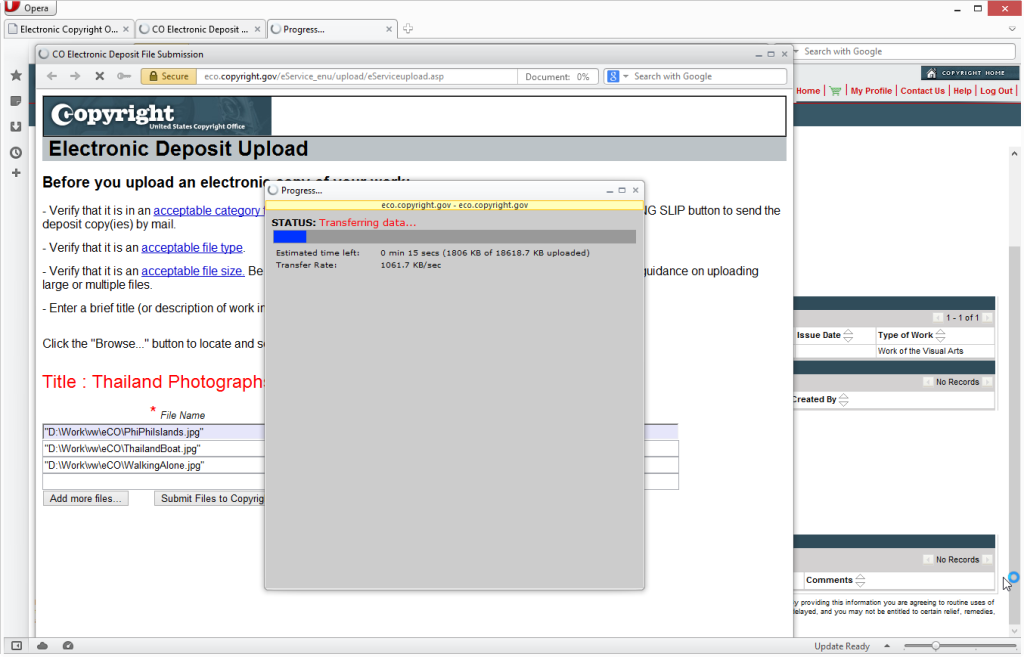Expand the Update Ready arrow
Viewport: 1024px width, 657px height.
click(x=887, y=647)
